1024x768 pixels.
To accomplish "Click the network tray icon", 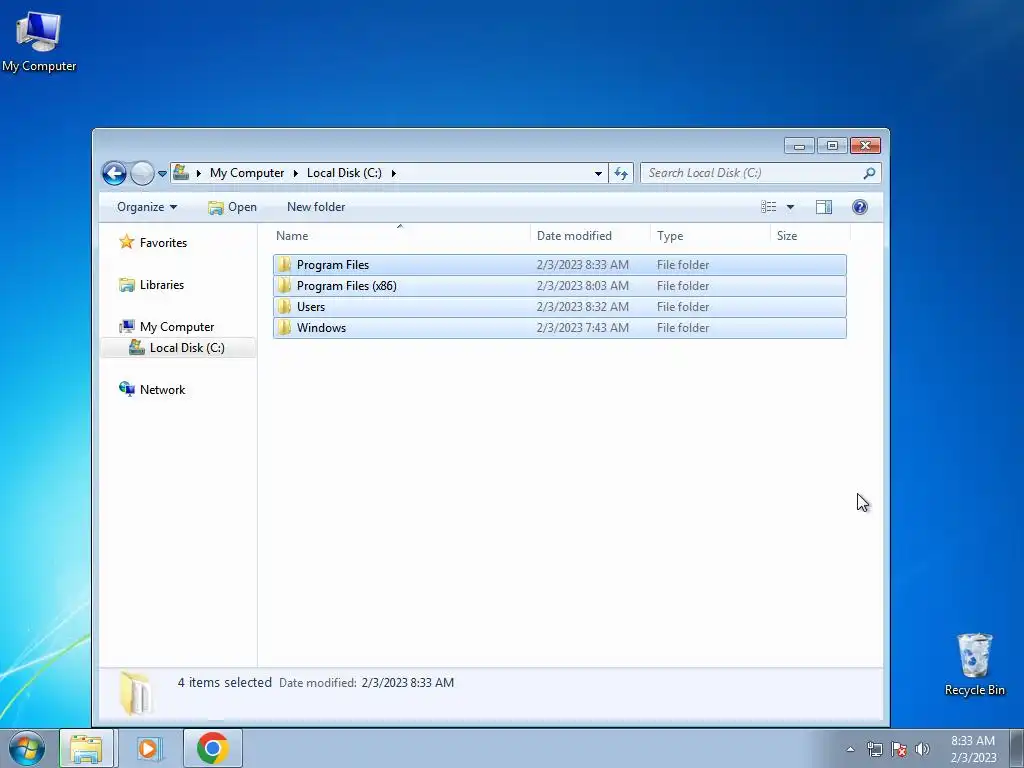I will [x=874, y=749].
